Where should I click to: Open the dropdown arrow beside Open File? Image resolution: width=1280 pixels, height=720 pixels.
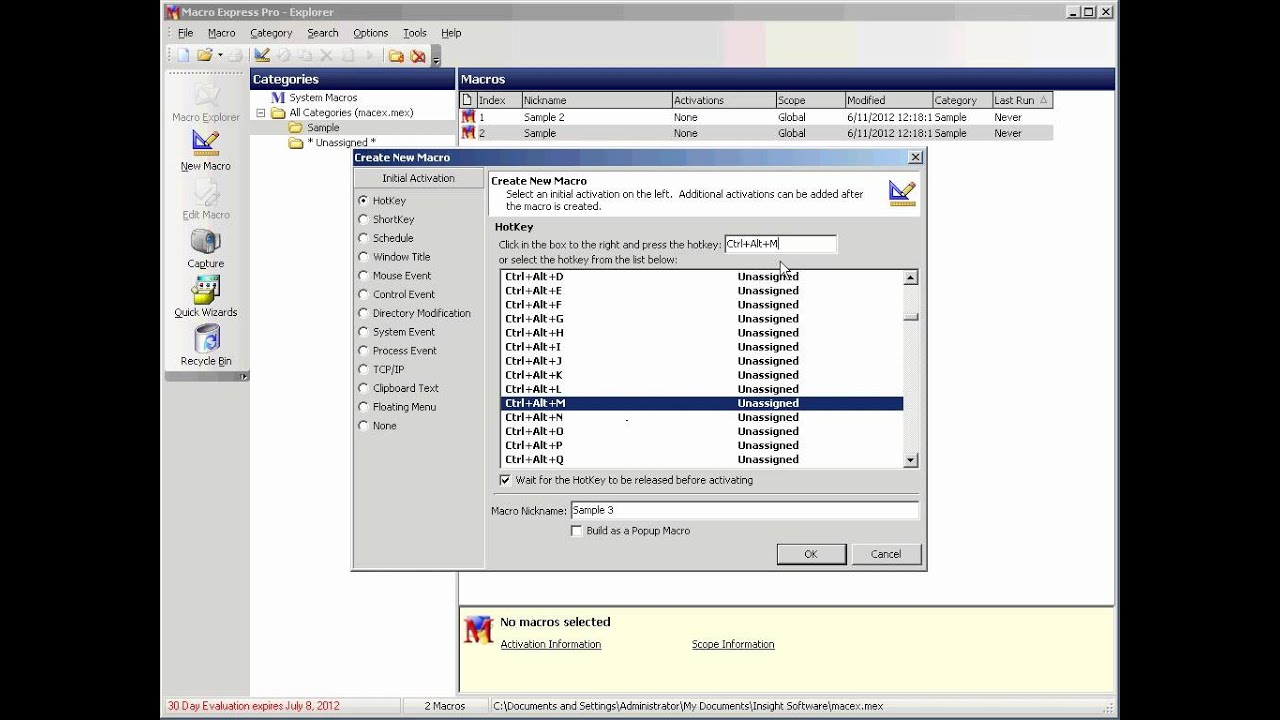(x=219, y=56)
